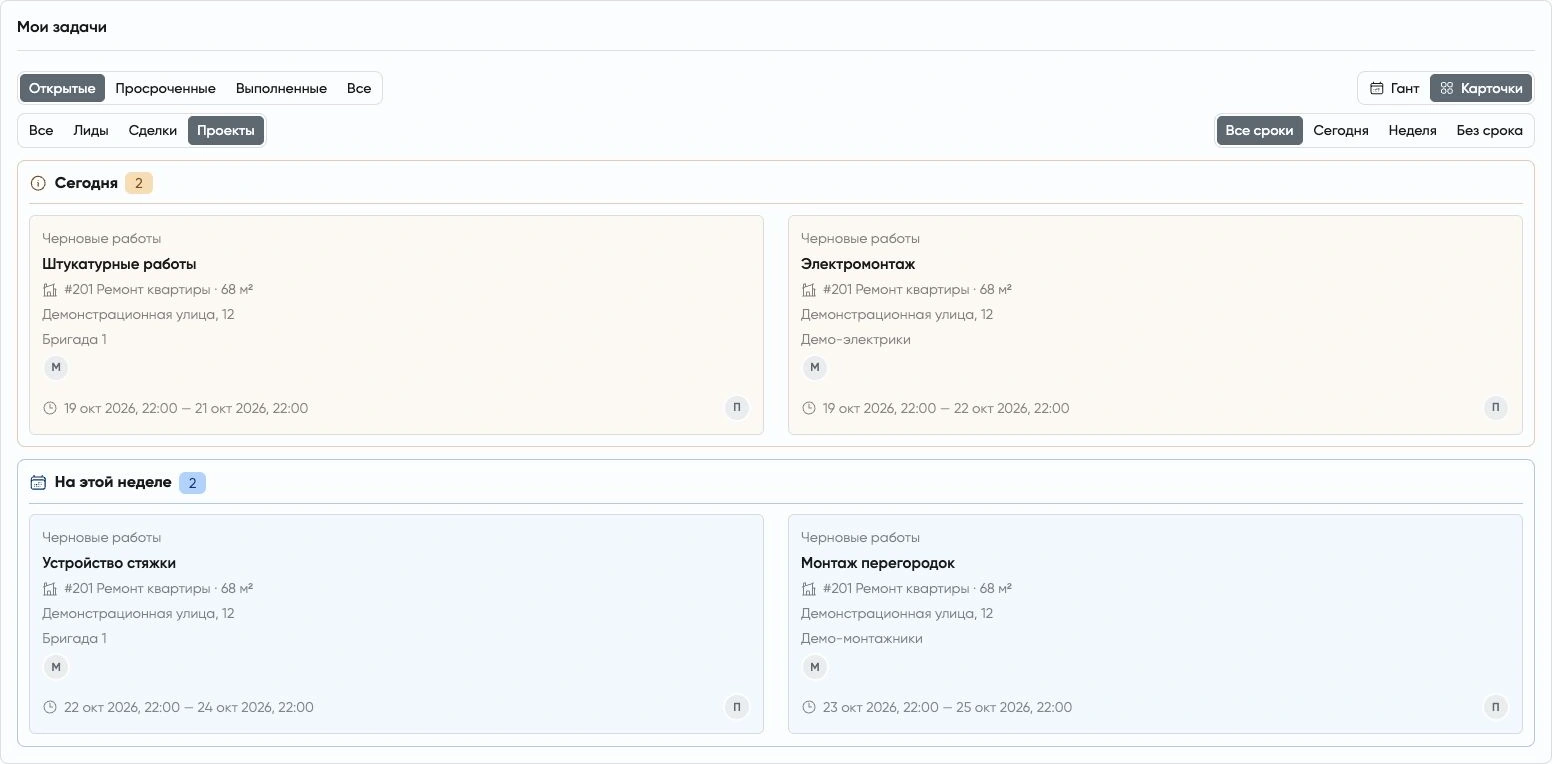Image resolution: width=1552 pixels, height=764 pixels.
Task: Click Демо-электрики in Электромонтаж card
Action: click(856, 339)
